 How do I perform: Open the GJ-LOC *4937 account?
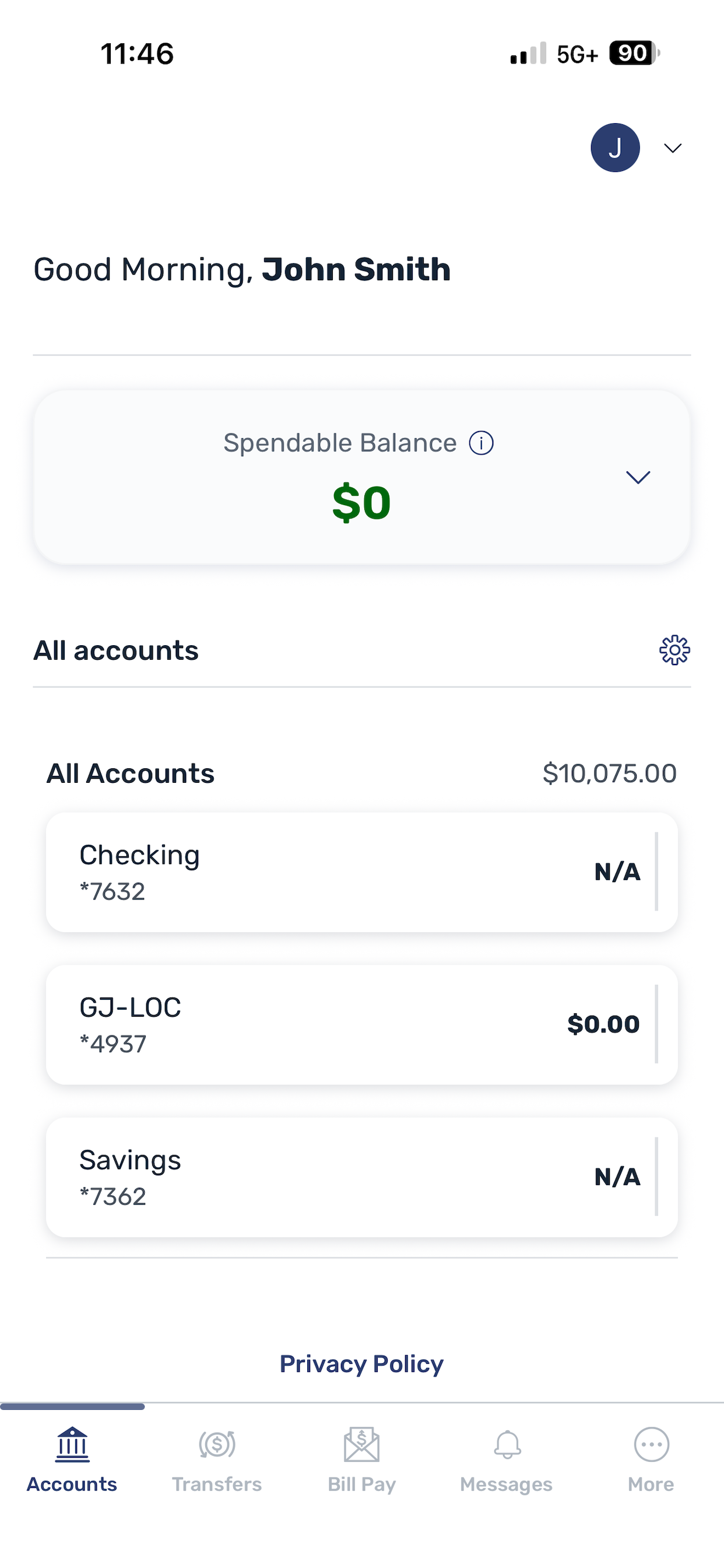362,1024
